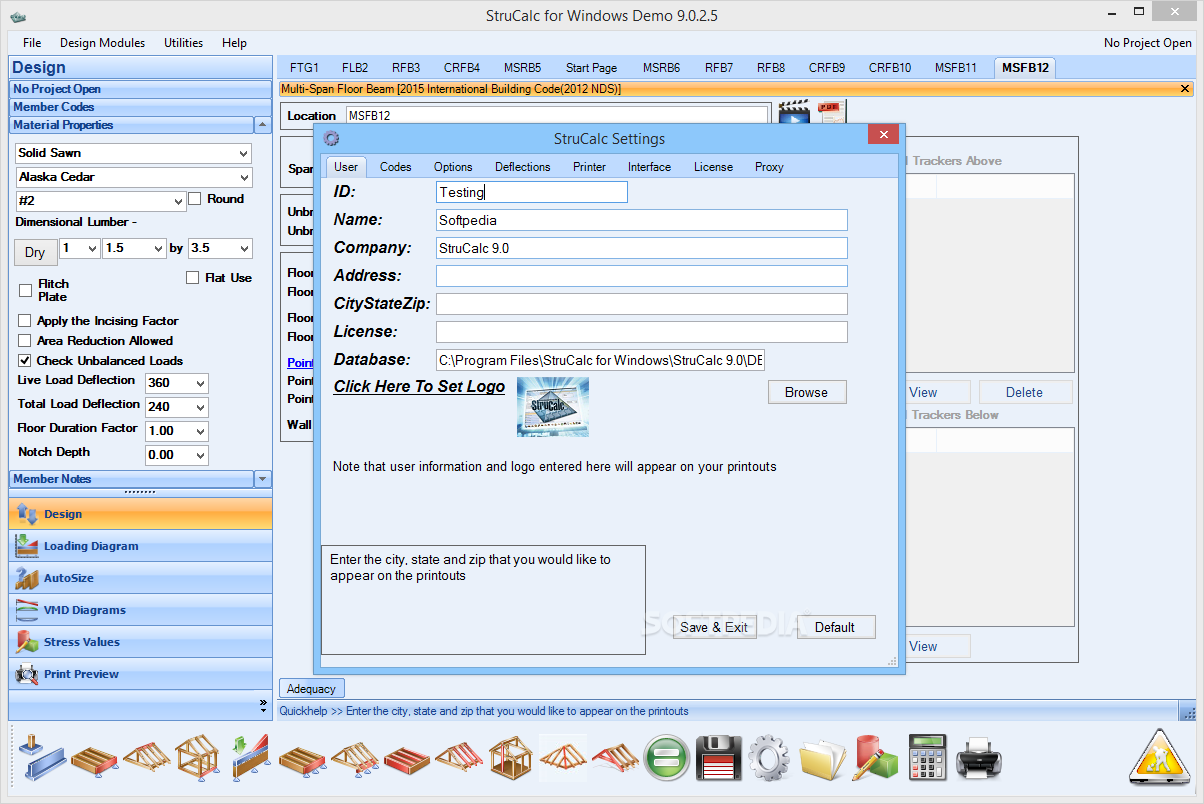The width and height of the screenshot is (1204, 804).
Task: Open VMD Diagrams in sidebar
Action: 140,610
